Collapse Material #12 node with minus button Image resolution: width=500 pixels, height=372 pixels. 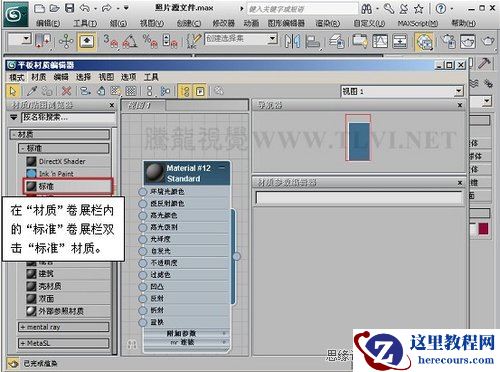222,168
